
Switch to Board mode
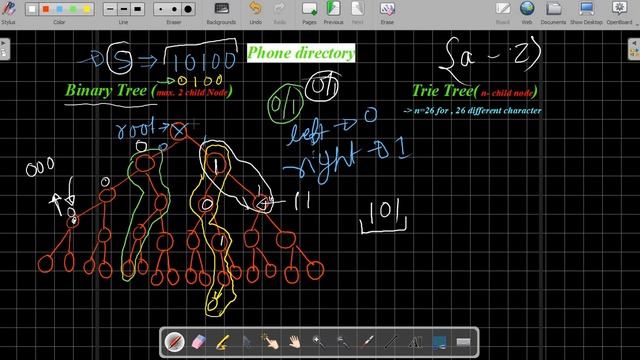click(503, 12)
